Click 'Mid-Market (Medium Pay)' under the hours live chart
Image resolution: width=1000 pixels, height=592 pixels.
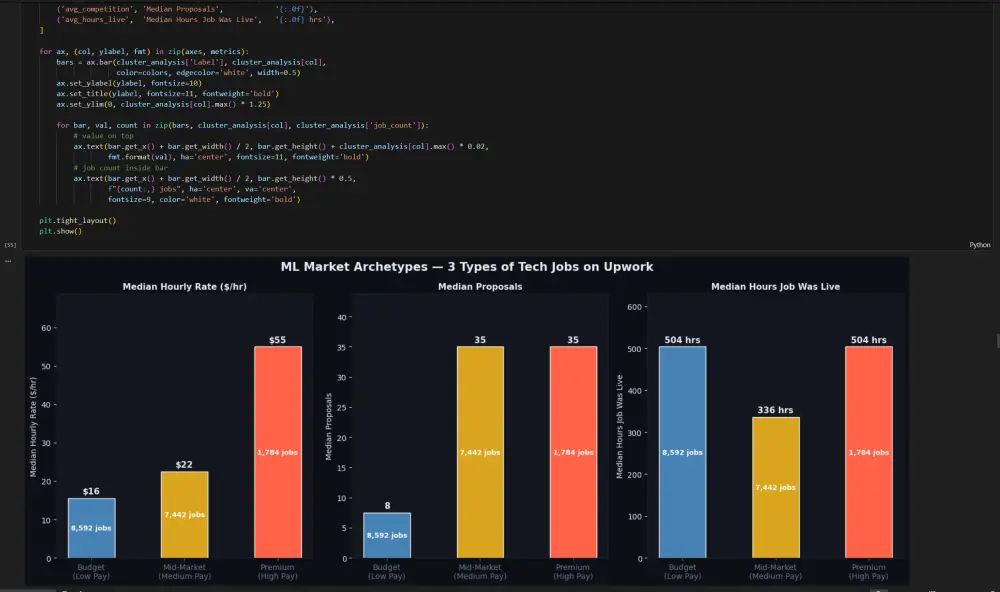tap(775, 572)
